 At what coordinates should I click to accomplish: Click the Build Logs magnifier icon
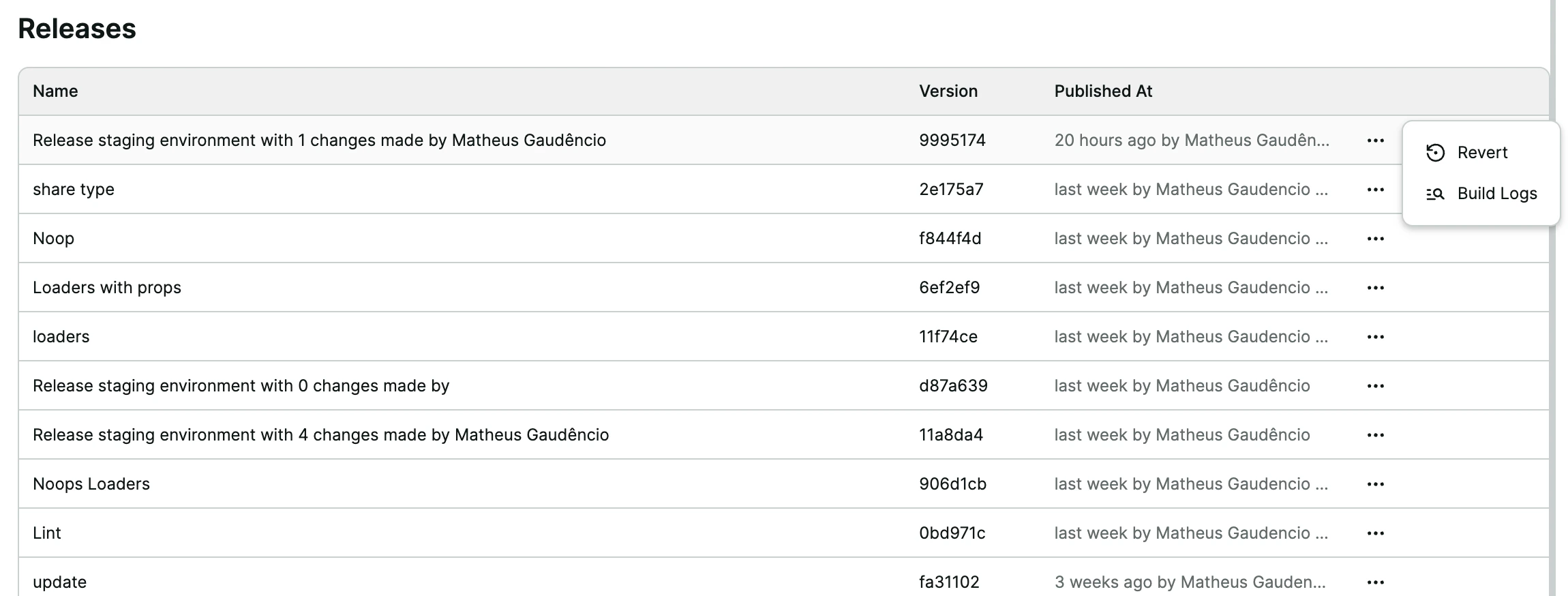1434,194
